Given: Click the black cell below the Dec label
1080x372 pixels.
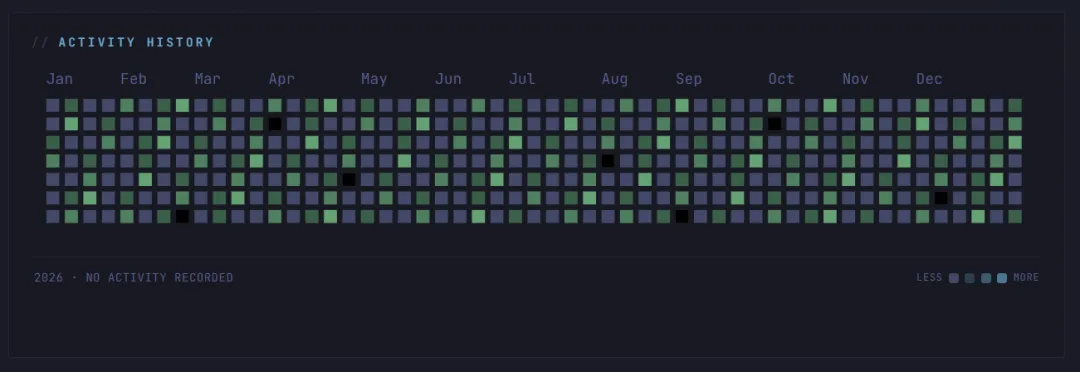Looking at the screenshot, I should (x=942, y=198).
